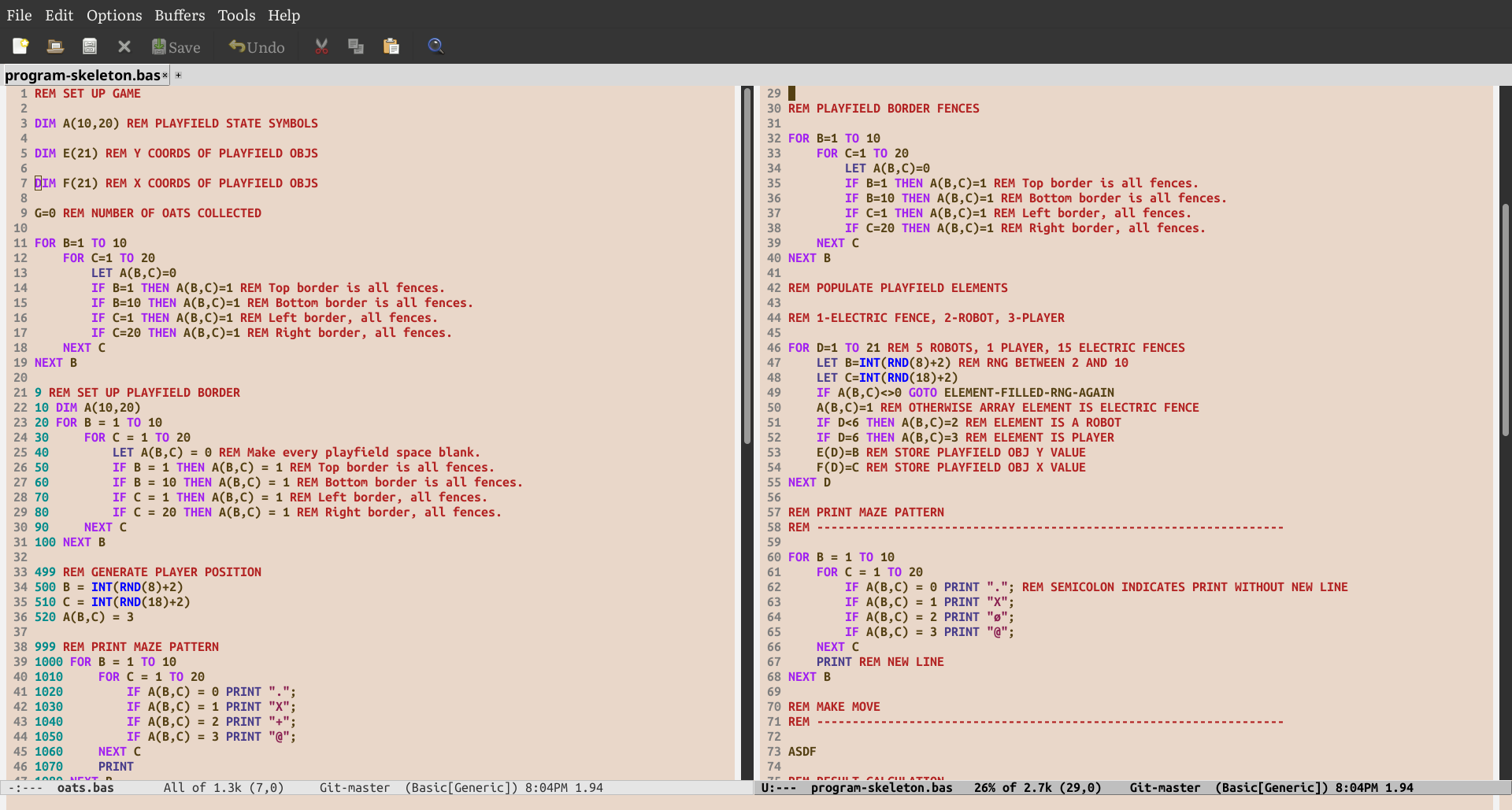Click '999 REM PRINT MAZE PATTERN' line
Viewport: 1512px width, 810px height.
pos(126,647)
